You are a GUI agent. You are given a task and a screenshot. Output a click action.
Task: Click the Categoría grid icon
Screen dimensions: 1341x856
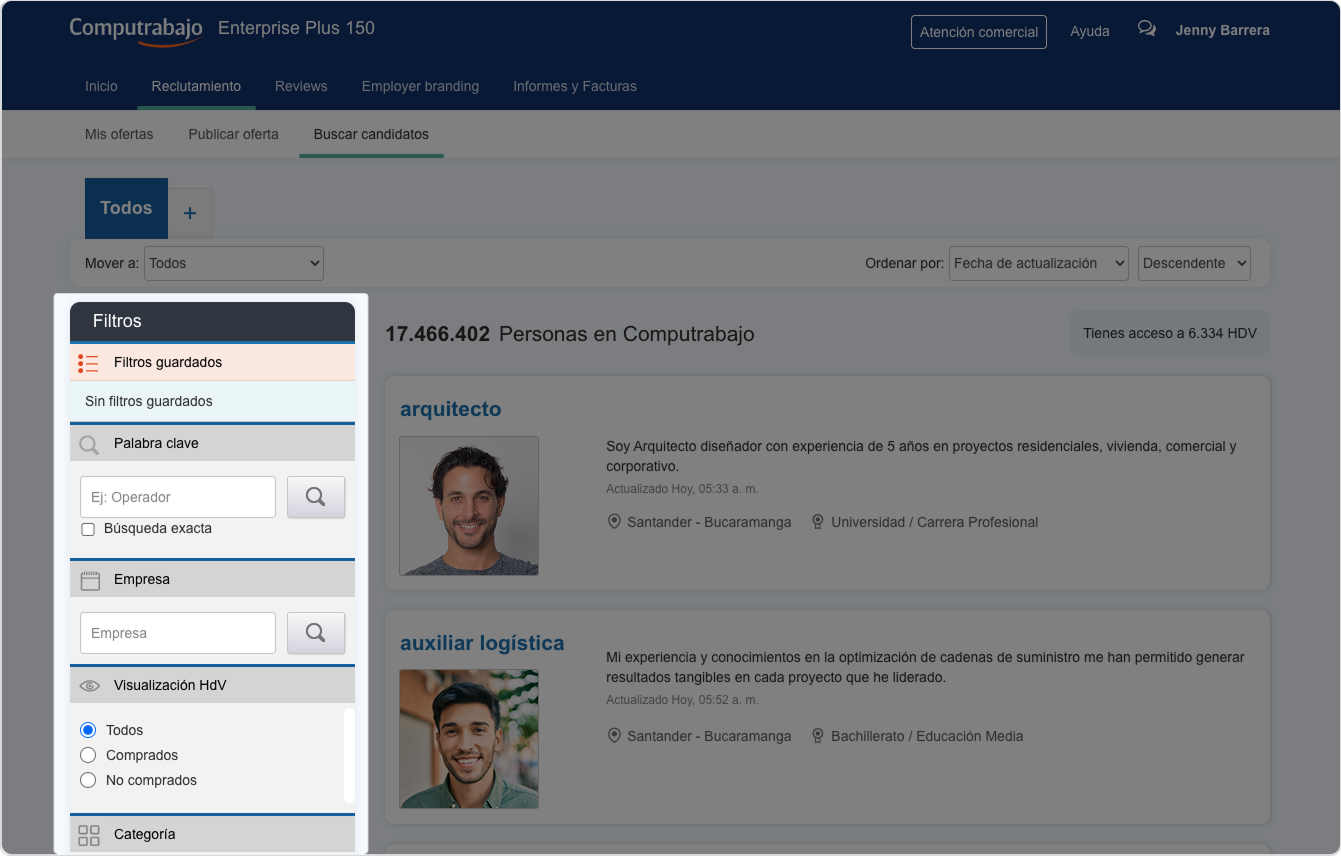point(89,835)
